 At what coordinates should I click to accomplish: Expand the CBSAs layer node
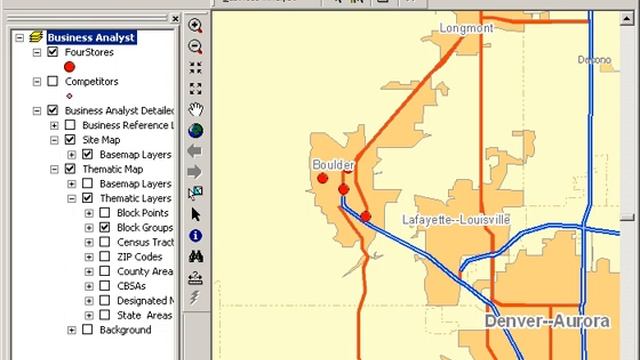tap(89, 286)
